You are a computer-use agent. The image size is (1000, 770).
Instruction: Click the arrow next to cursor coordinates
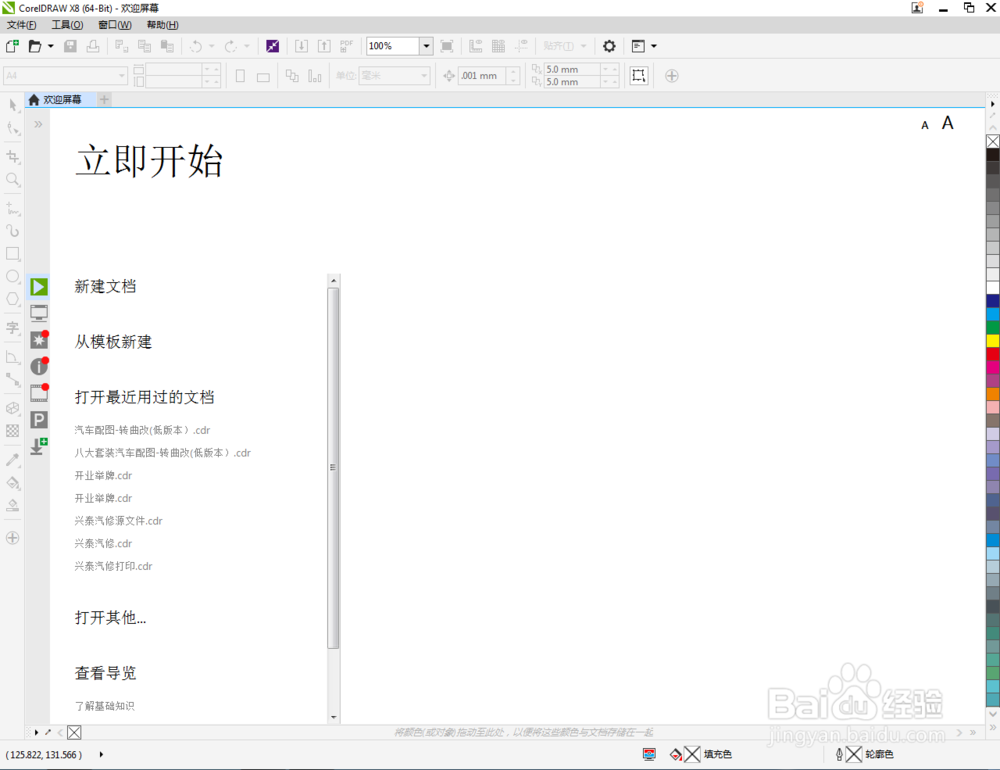101,755
